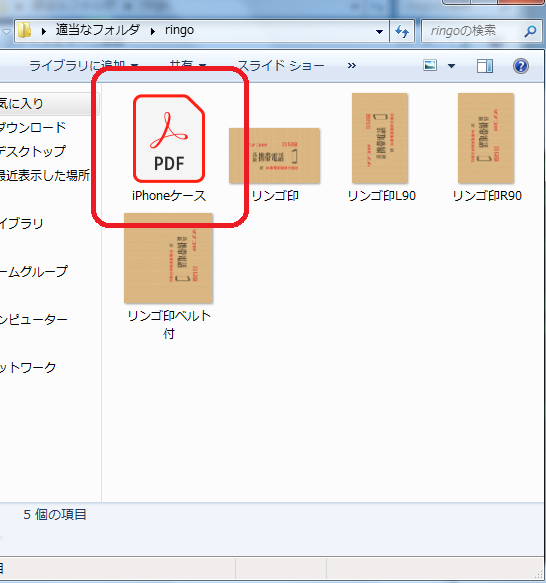Screen dimensions: 546x583
Task: Click the folder icon in address bar
Action: coord(25,30)
